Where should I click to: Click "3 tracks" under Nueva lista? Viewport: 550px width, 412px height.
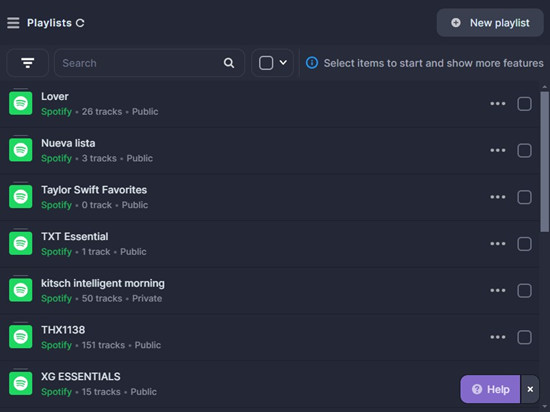pyautogui.click(x=99, y=158)
